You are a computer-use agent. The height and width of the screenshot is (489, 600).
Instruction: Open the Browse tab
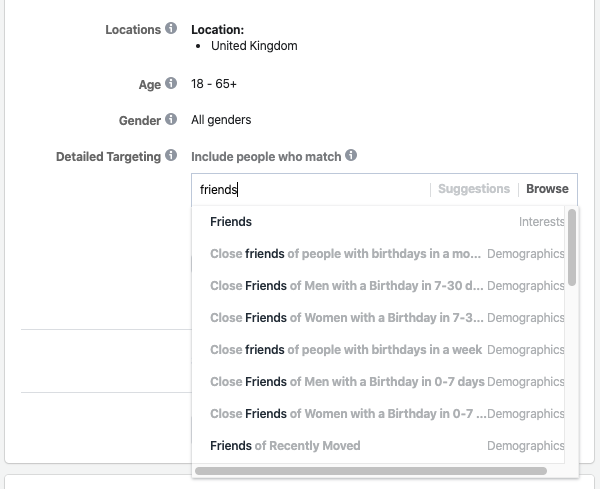[547, 189]
